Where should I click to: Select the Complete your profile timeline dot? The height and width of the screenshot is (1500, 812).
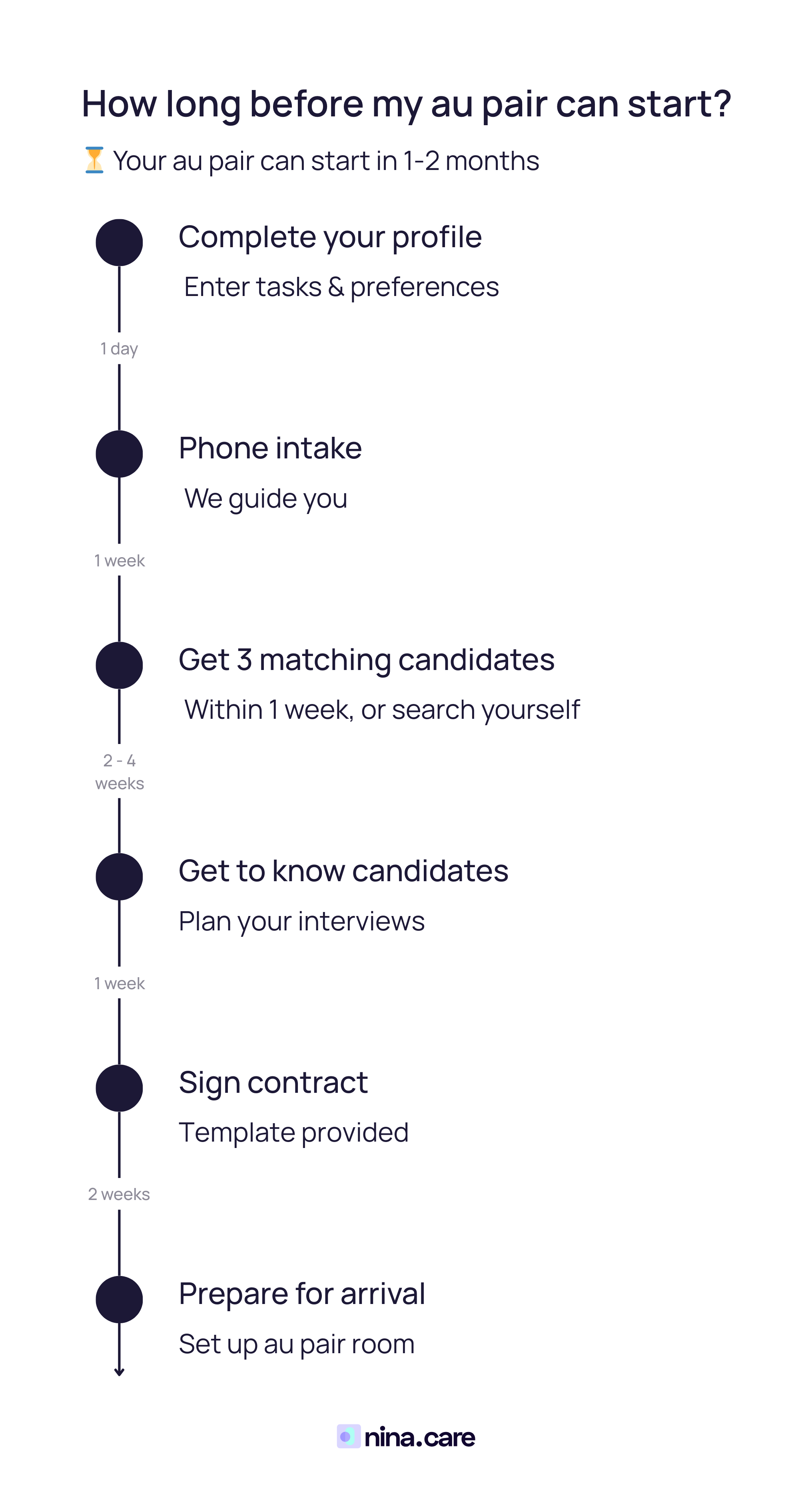[x=119, y=242]
